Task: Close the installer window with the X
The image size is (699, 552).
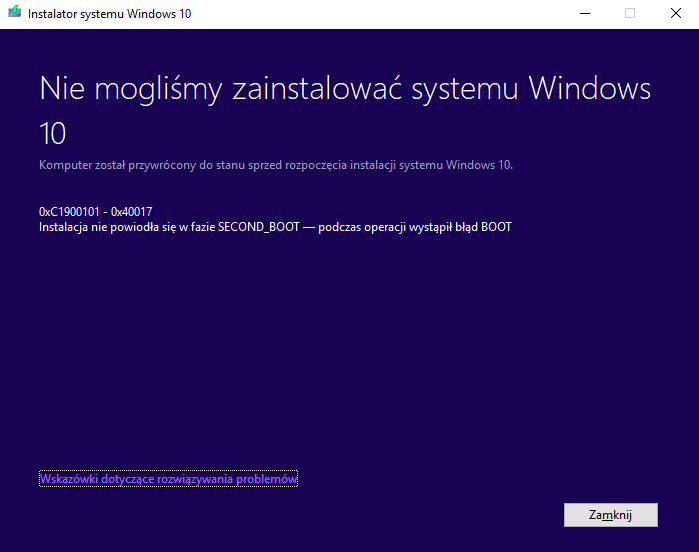Action: click(x=676, y=13)
